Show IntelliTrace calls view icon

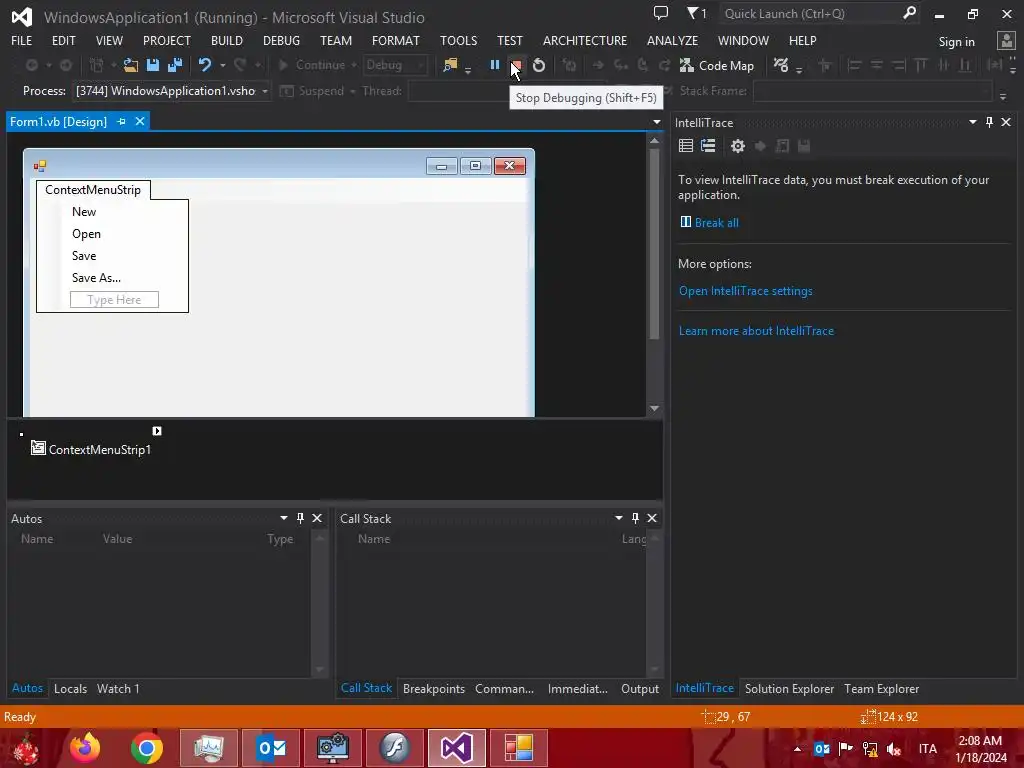click(x=708, y=146)
